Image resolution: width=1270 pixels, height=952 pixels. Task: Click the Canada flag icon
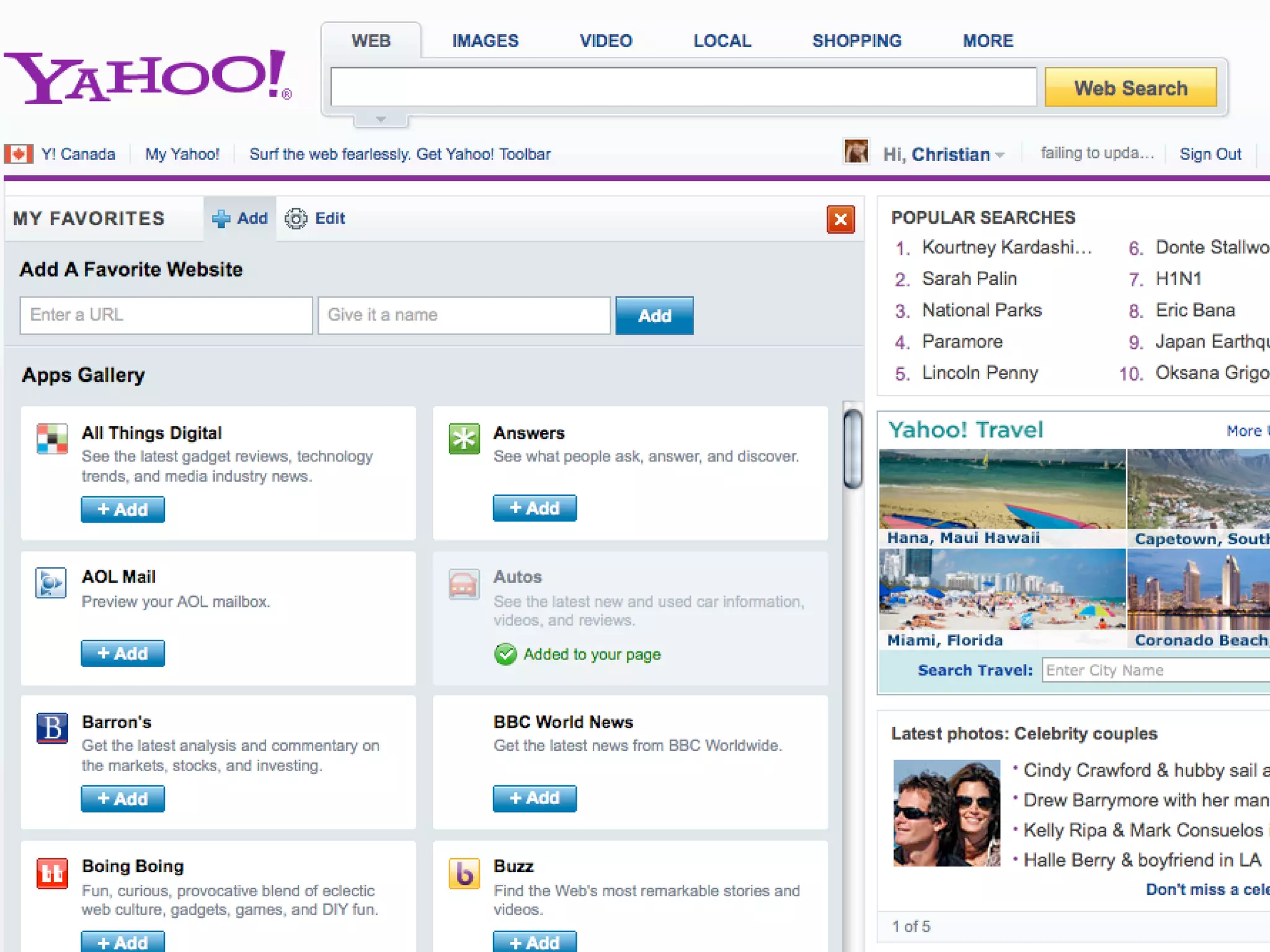pos(19,154)
